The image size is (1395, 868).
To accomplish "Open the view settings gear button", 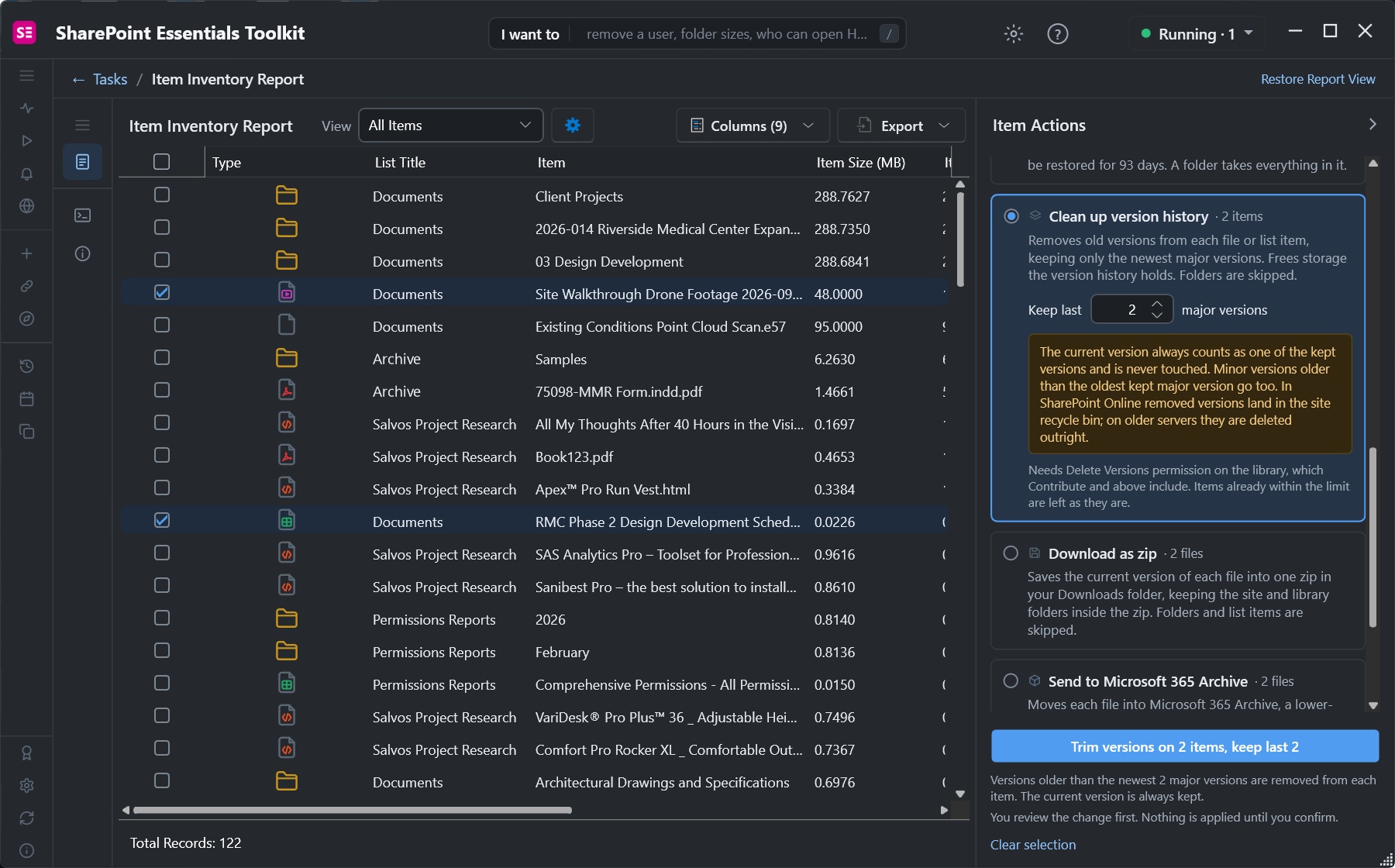I will 573,126.
